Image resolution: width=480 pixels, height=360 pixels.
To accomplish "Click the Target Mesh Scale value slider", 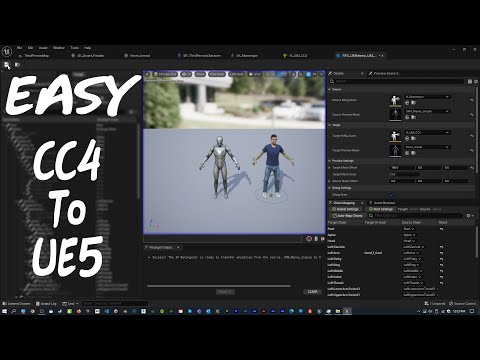I will pos(405,174).
